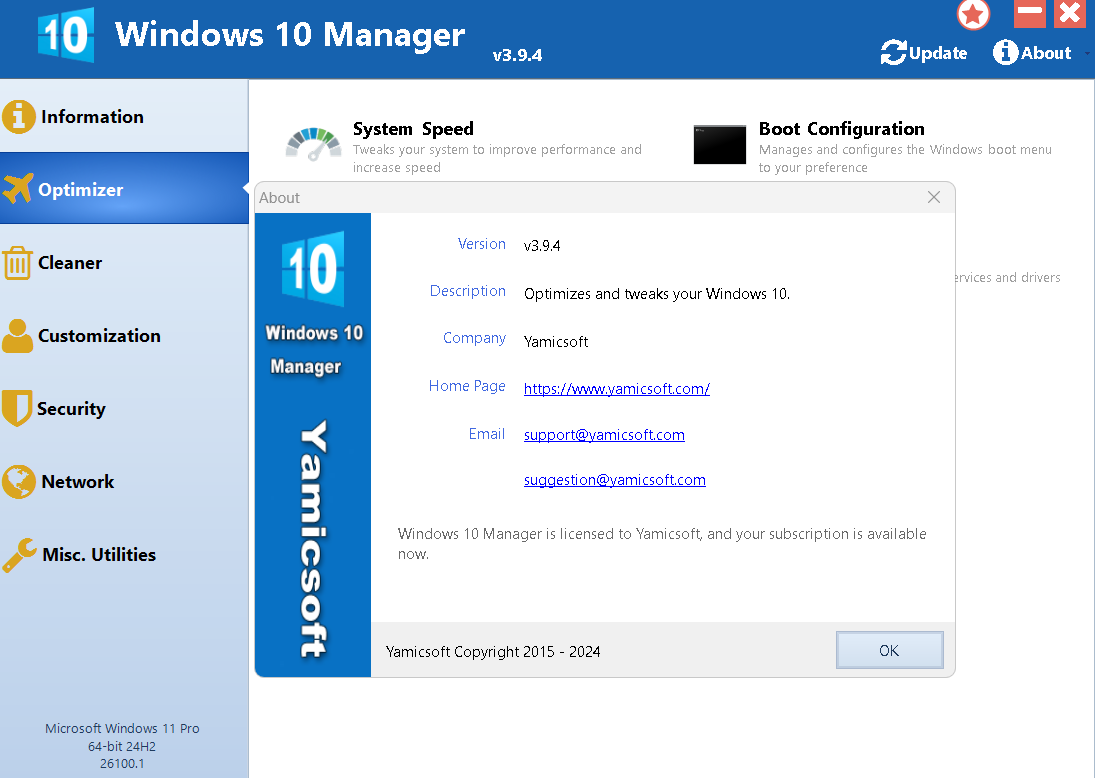Click the Company label
Viewport: 1095px width, 778px height.
tap(474, 338)
